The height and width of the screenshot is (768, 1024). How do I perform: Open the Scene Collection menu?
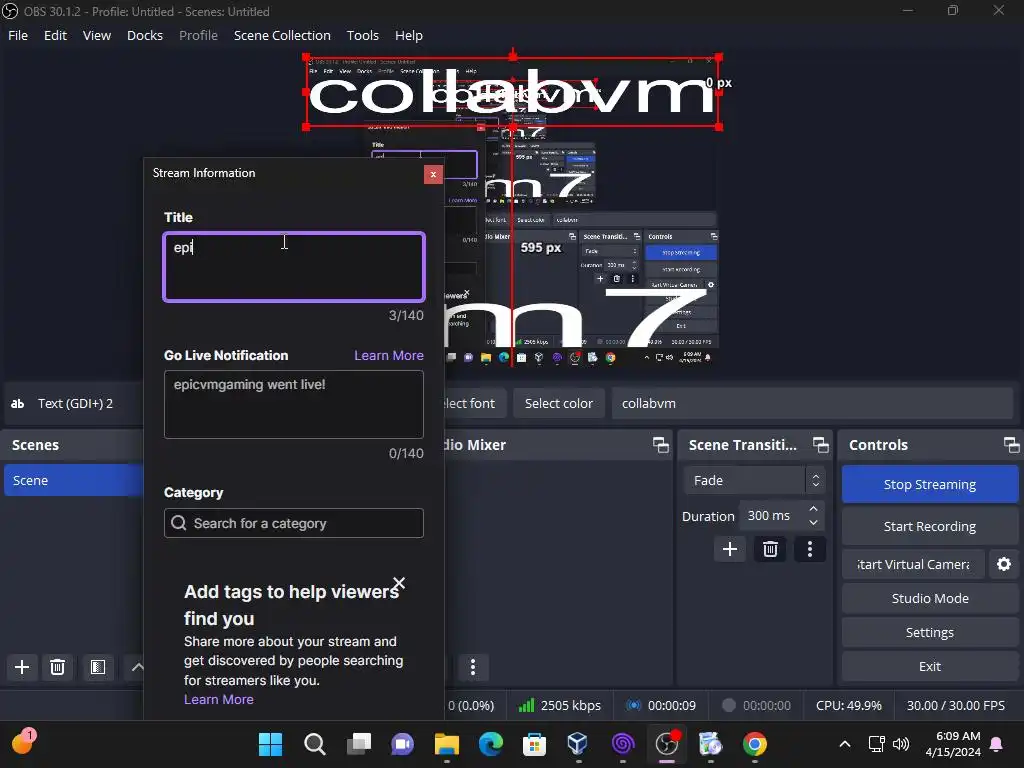point(282,35)
